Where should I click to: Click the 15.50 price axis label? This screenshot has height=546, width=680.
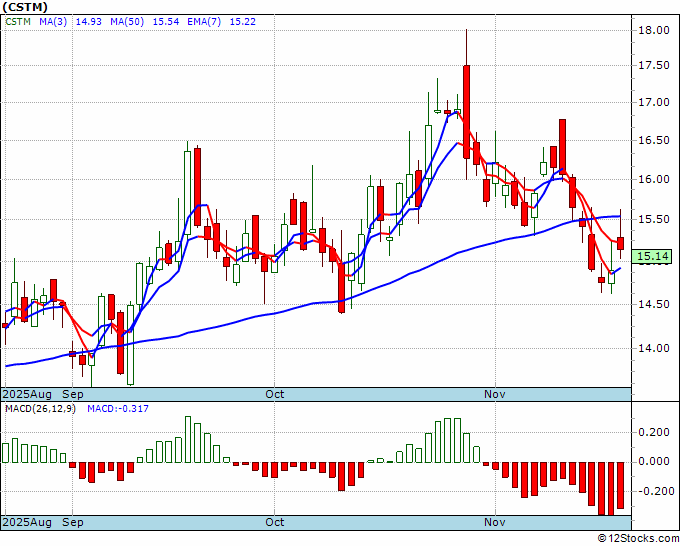pyautogui.click(x=654, y=219)
